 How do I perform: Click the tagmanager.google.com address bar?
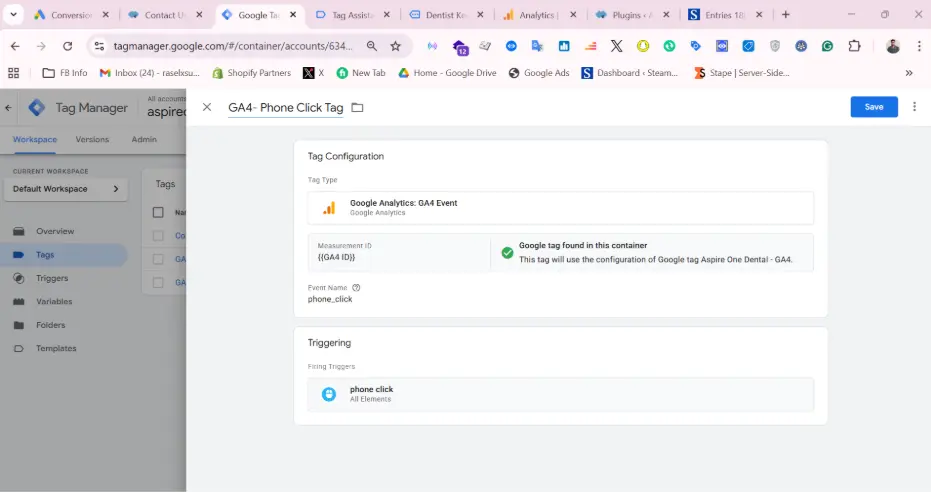[x=233, y=46]
